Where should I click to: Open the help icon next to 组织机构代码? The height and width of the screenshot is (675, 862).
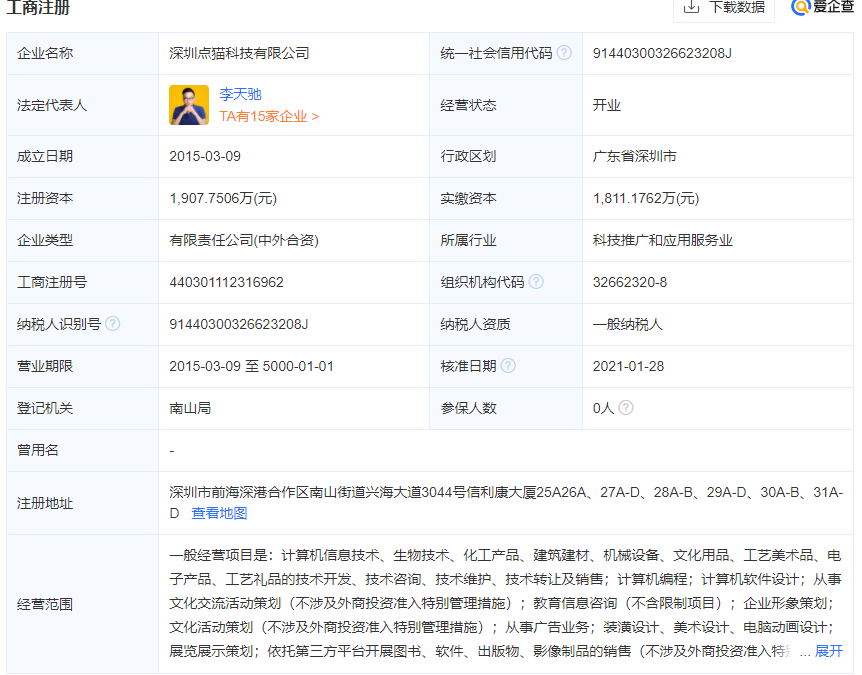536,282
